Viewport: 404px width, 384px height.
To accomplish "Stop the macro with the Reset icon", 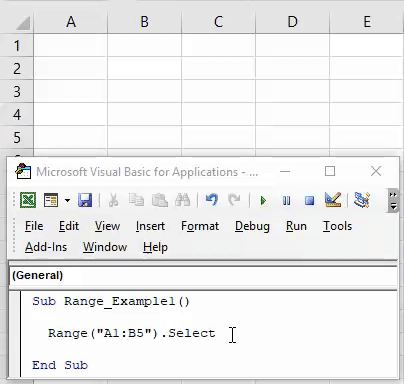I will click(309, 200).
